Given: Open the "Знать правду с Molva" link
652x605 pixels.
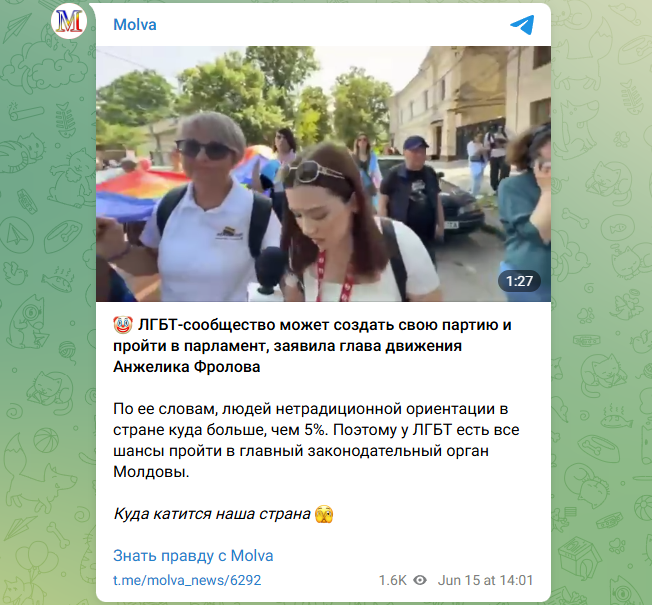Looking at the screenshot, I should [193, 556].
